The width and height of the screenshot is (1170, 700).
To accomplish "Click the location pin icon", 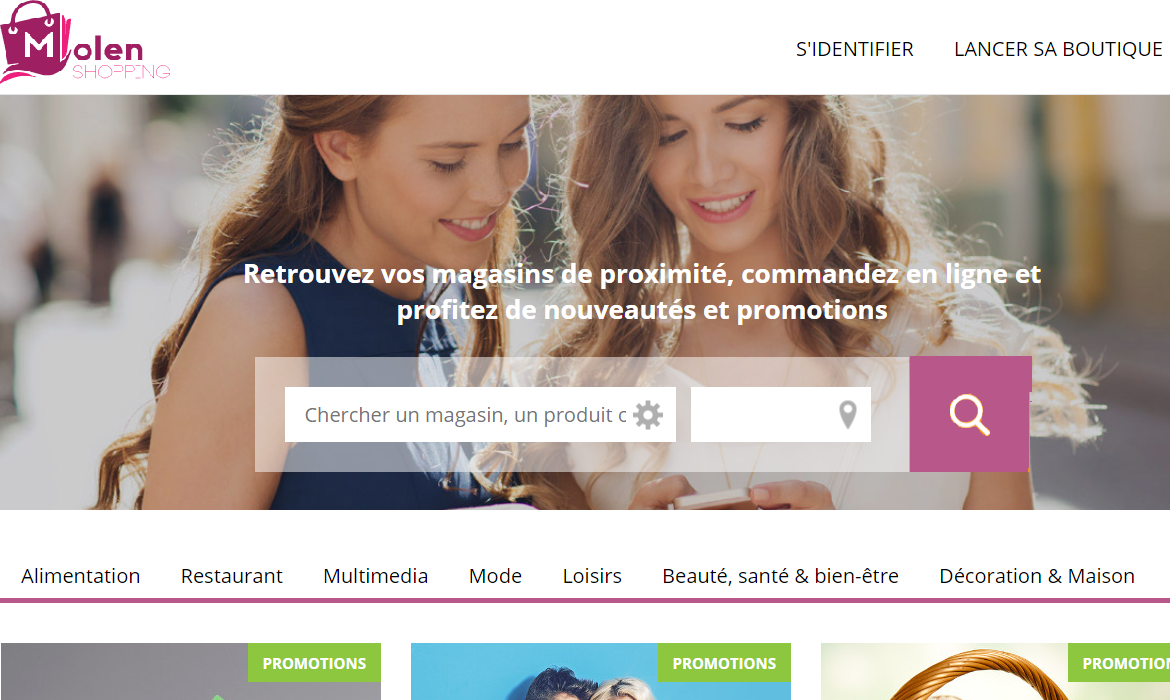I will coord(848,415).
